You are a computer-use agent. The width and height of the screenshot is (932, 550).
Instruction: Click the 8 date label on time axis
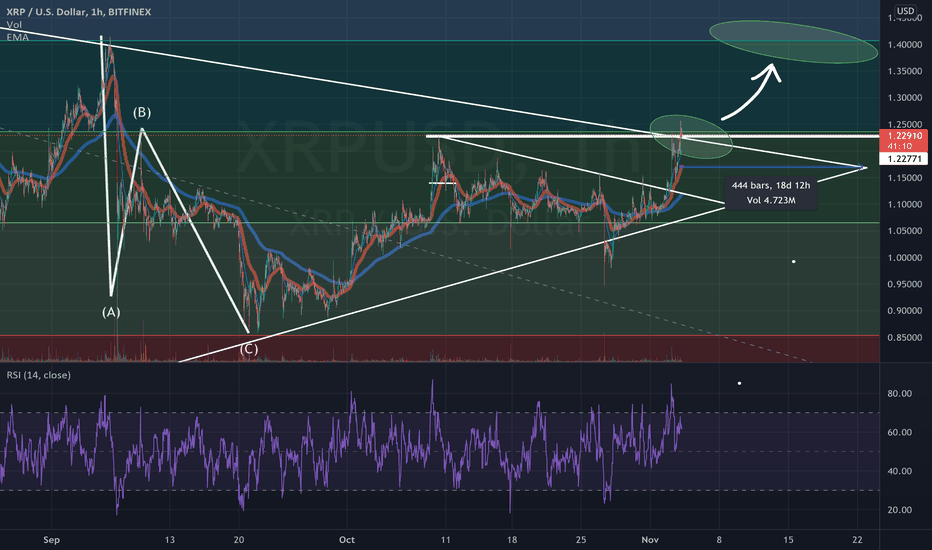pos(719,540)
